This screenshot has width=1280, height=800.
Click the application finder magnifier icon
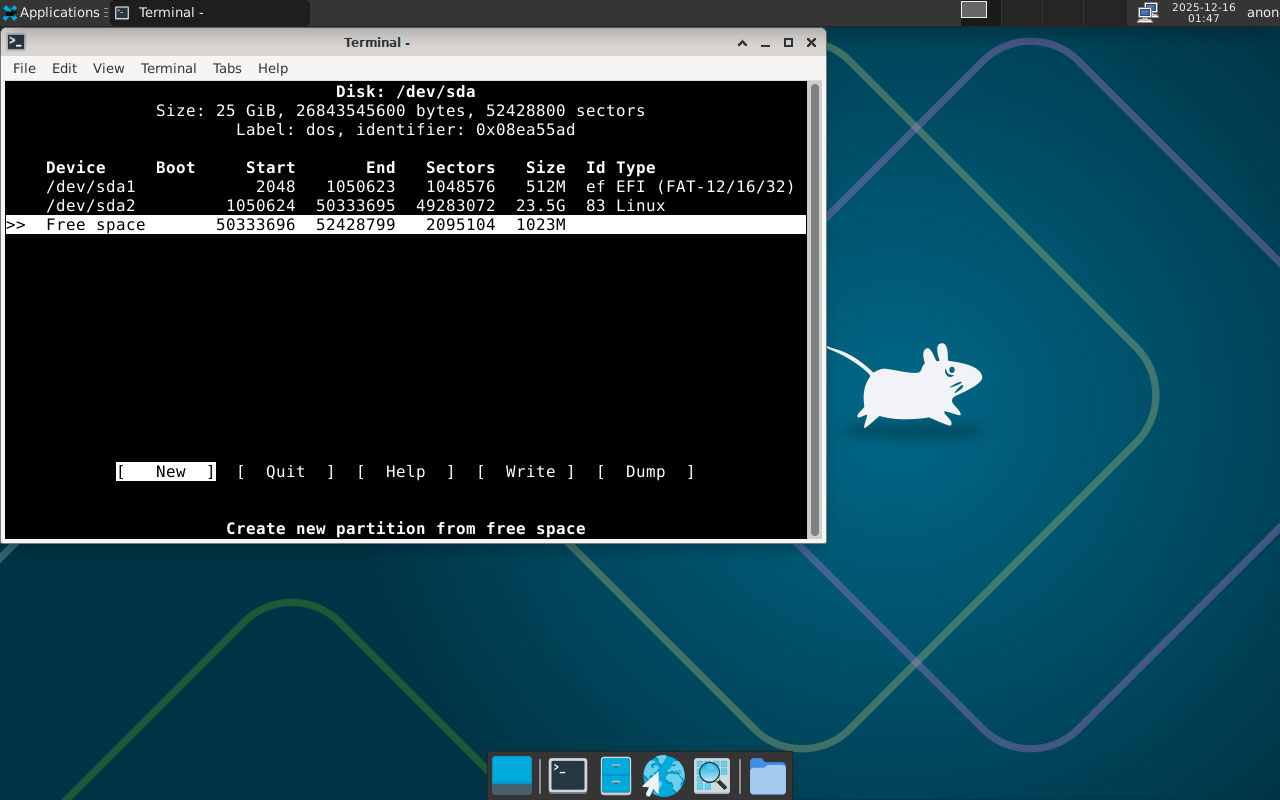pyautogui.click(x=712, y=776)
